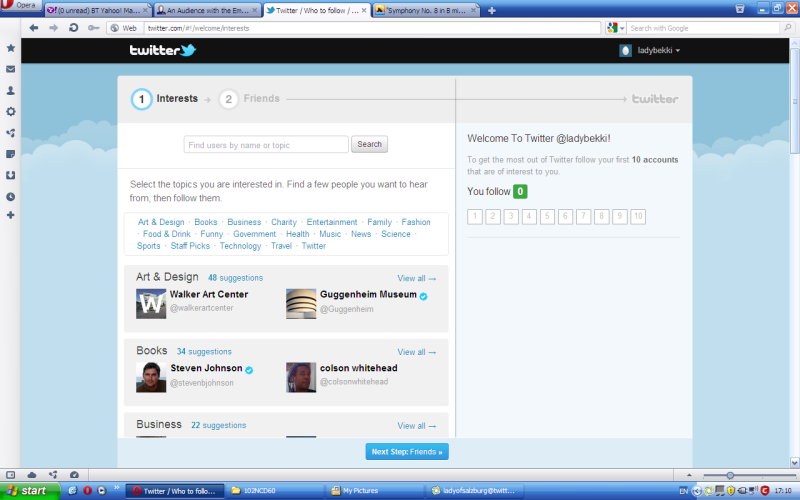
Task: Switch to the BT Yahoo! Mail tab
Action: 97,10
